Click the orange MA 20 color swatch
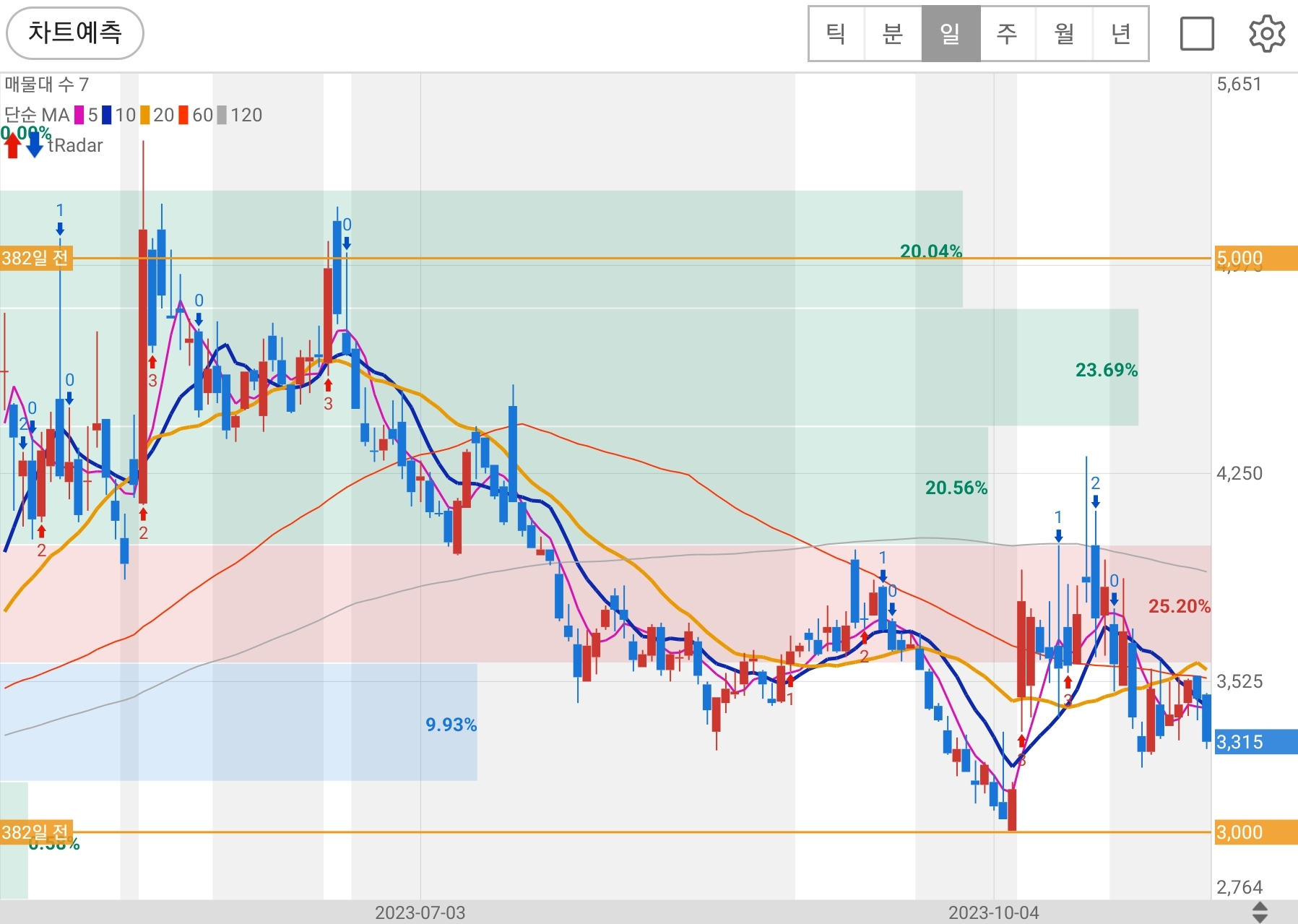Viewport: 1298px width, 924px height. (145, 115)
